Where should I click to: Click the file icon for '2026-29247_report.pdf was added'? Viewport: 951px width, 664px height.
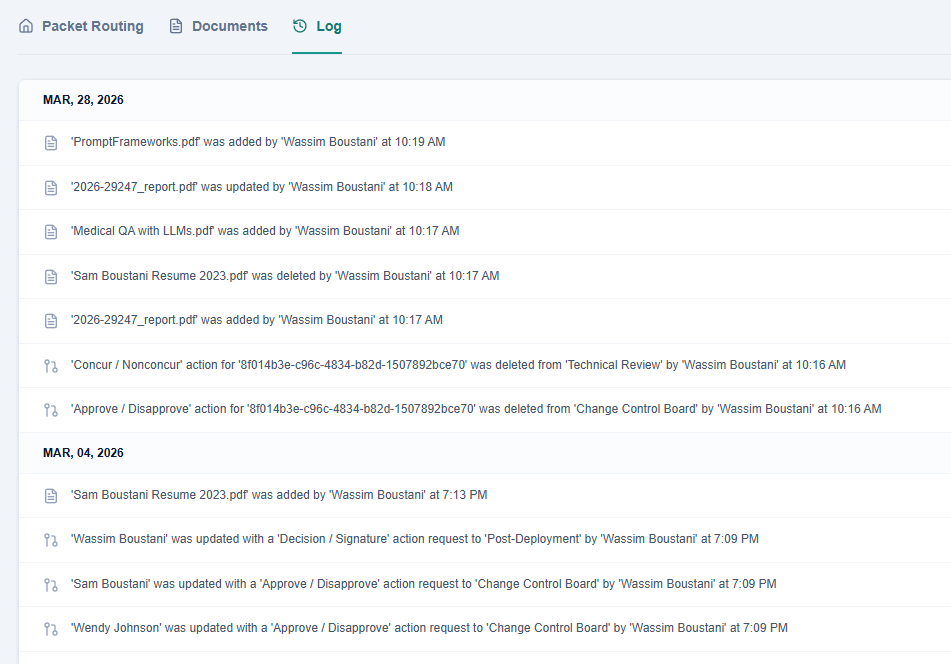pos(51,321)
